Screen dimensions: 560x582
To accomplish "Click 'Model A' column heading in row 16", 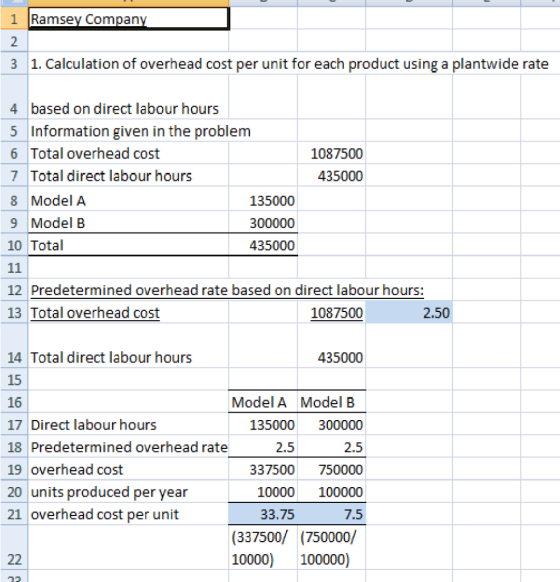I will (x=259, y=402).
